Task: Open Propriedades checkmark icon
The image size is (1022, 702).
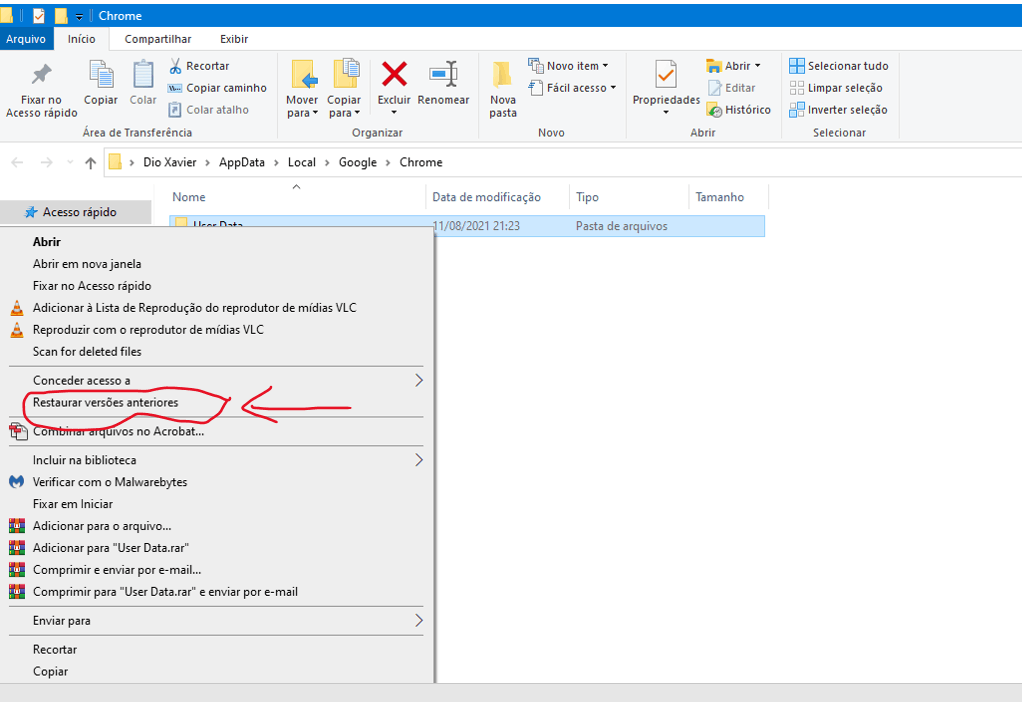Action: (x=665, y=74)
